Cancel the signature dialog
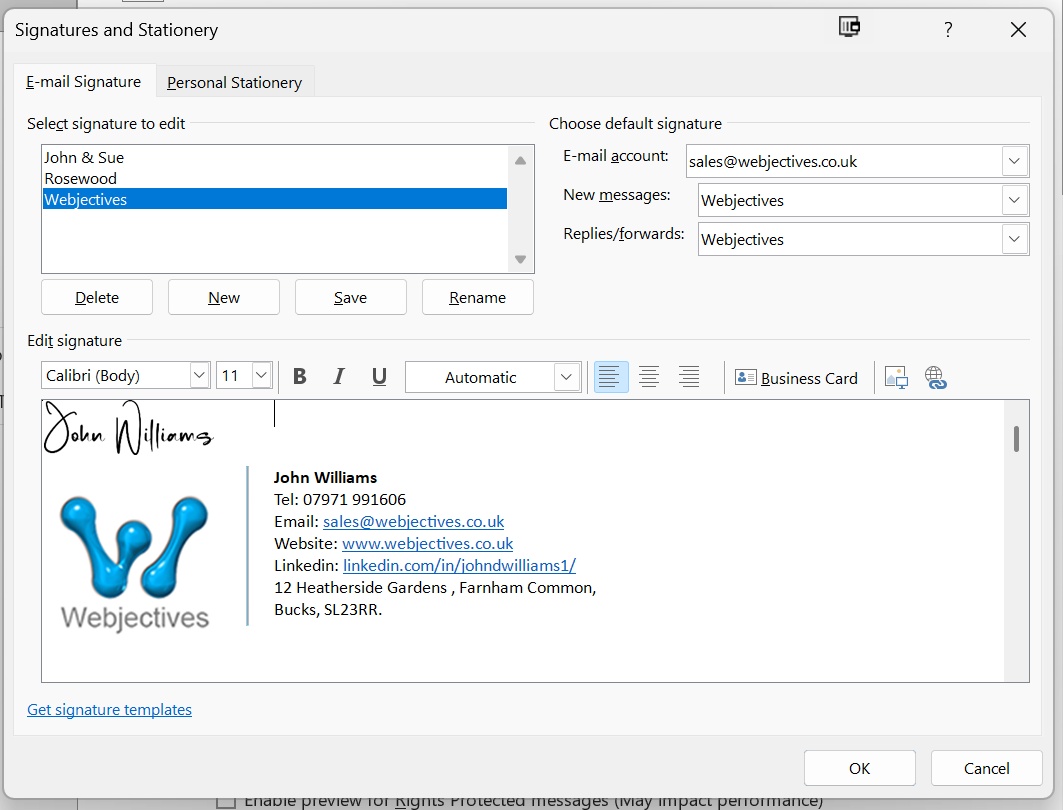Viewport: 1063px width, 810px height. pyautogui.click(x=986, y=768)
